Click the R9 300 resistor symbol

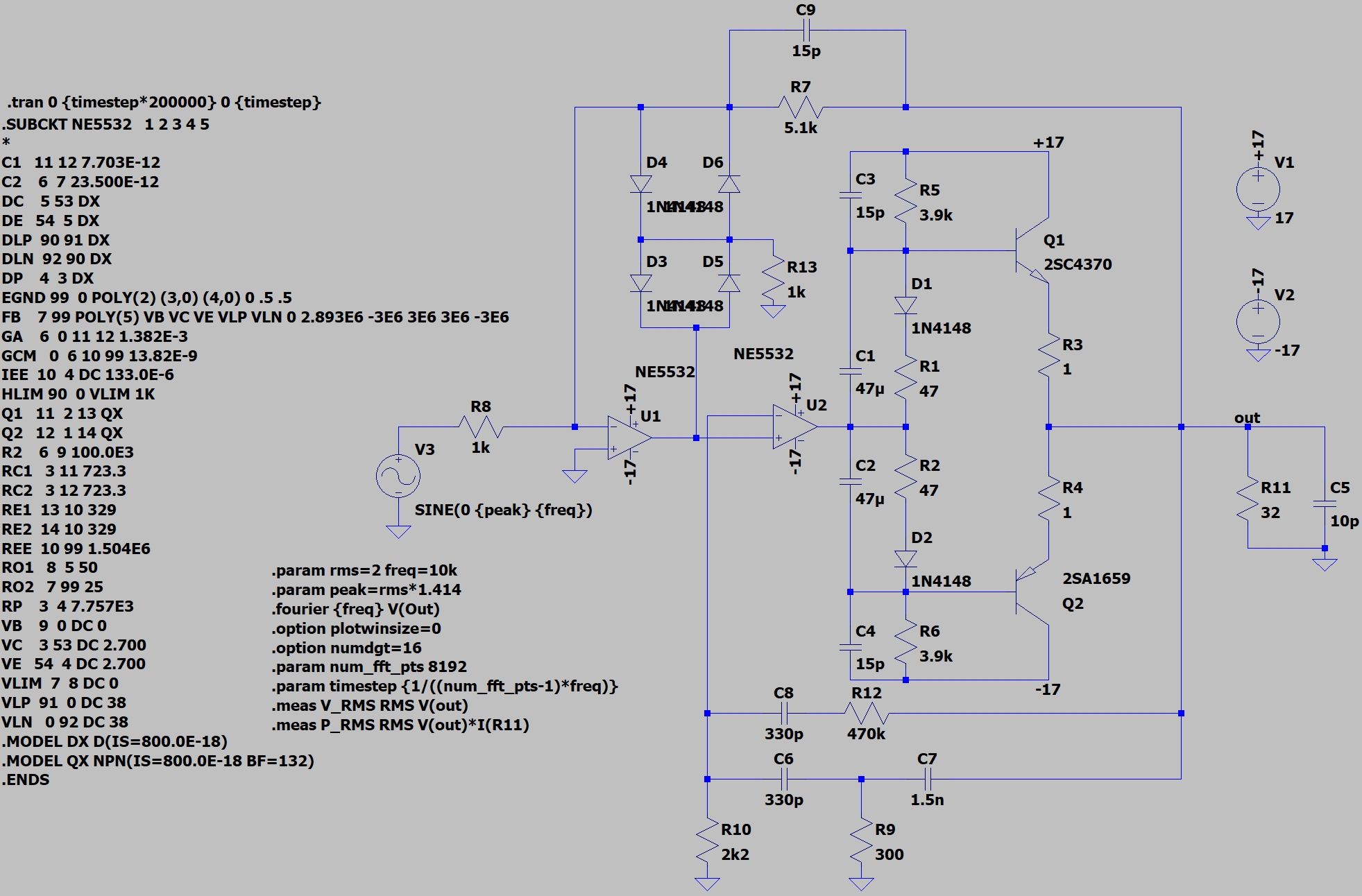coord(861,841)
